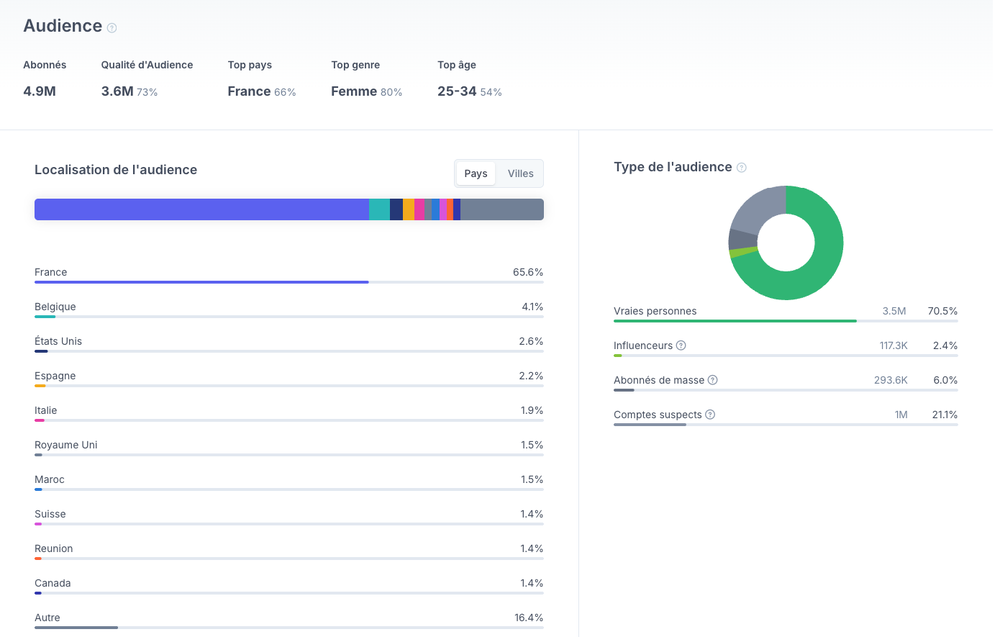This screenshot has width=1000, height=637.
Task: Click the grey Autre segment in stacked bar
Action: [x=502, y=210]
